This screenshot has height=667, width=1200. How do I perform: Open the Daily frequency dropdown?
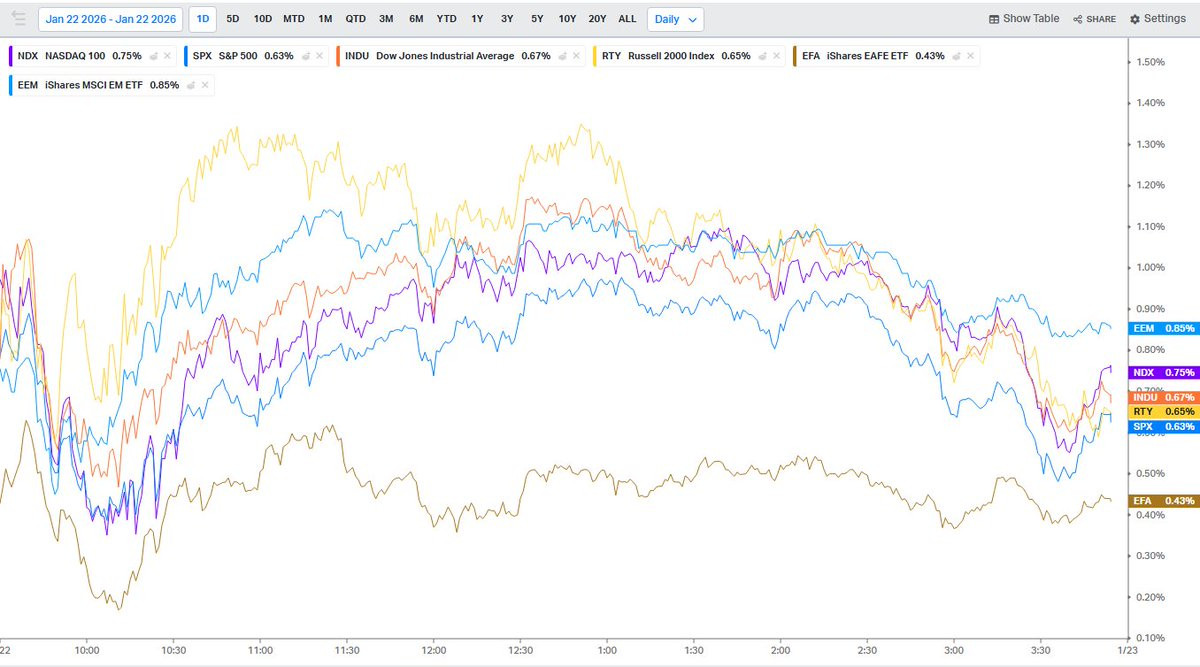[x=676, y=19]
